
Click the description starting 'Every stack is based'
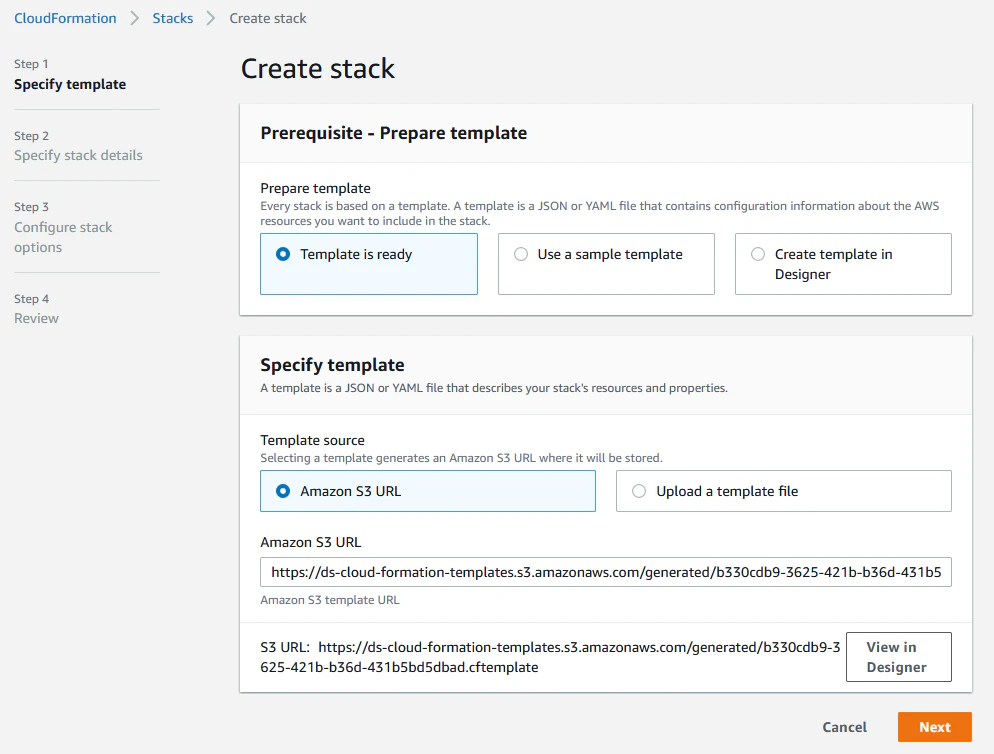click(600, 213)
